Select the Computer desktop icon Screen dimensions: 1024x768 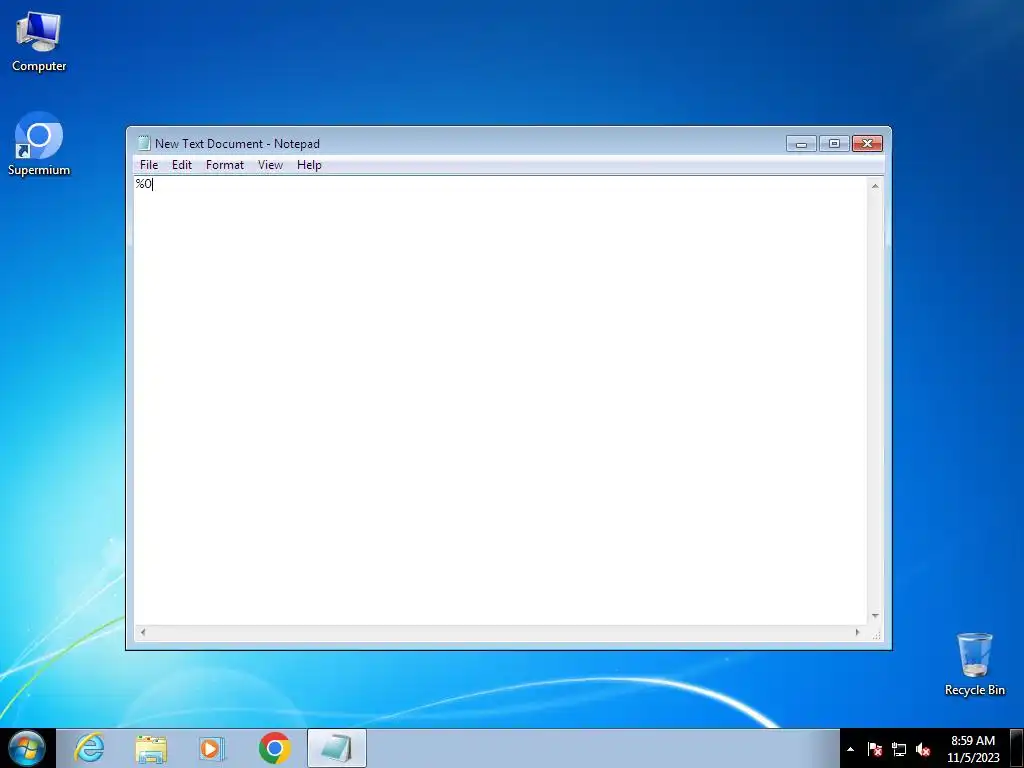39,42
